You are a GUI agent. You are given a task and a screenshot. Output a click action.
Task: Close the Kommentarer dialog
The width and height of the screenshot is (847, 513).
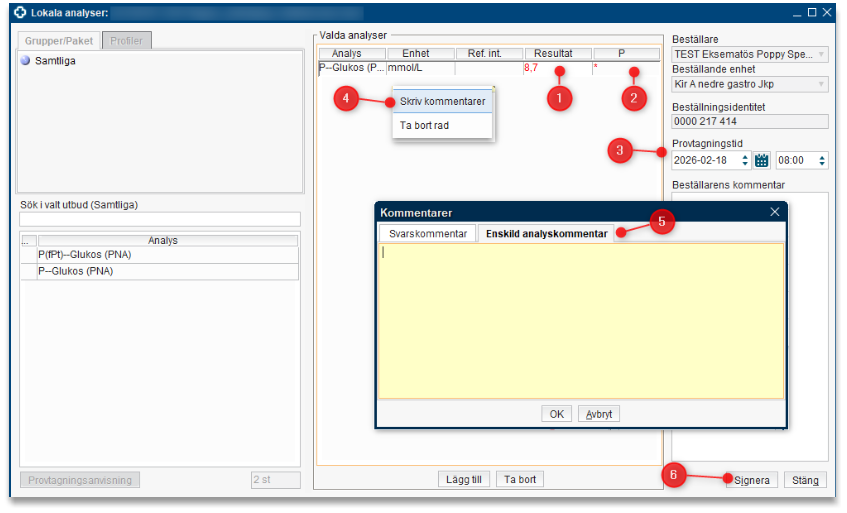click(774, 212)
